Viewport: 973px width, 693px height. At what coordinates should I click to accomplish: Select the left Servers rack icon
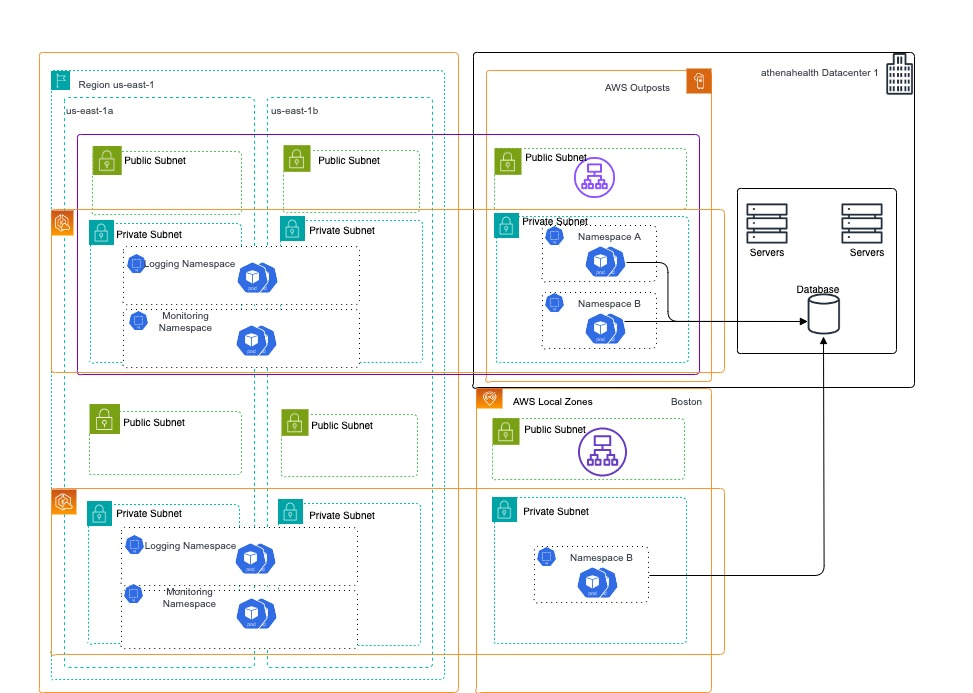coord(767,222)
